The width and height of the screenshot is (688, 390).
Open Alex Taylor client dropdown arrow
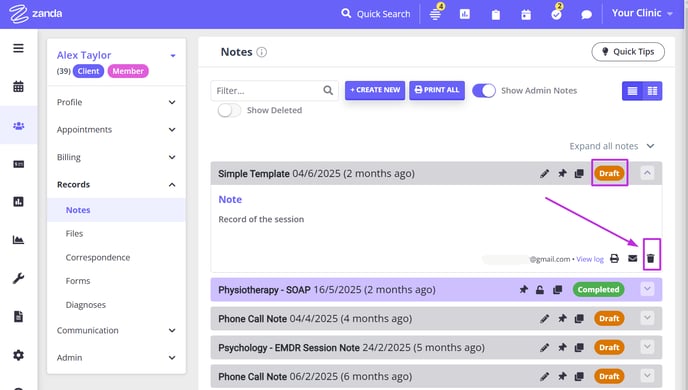click(173, 56)
